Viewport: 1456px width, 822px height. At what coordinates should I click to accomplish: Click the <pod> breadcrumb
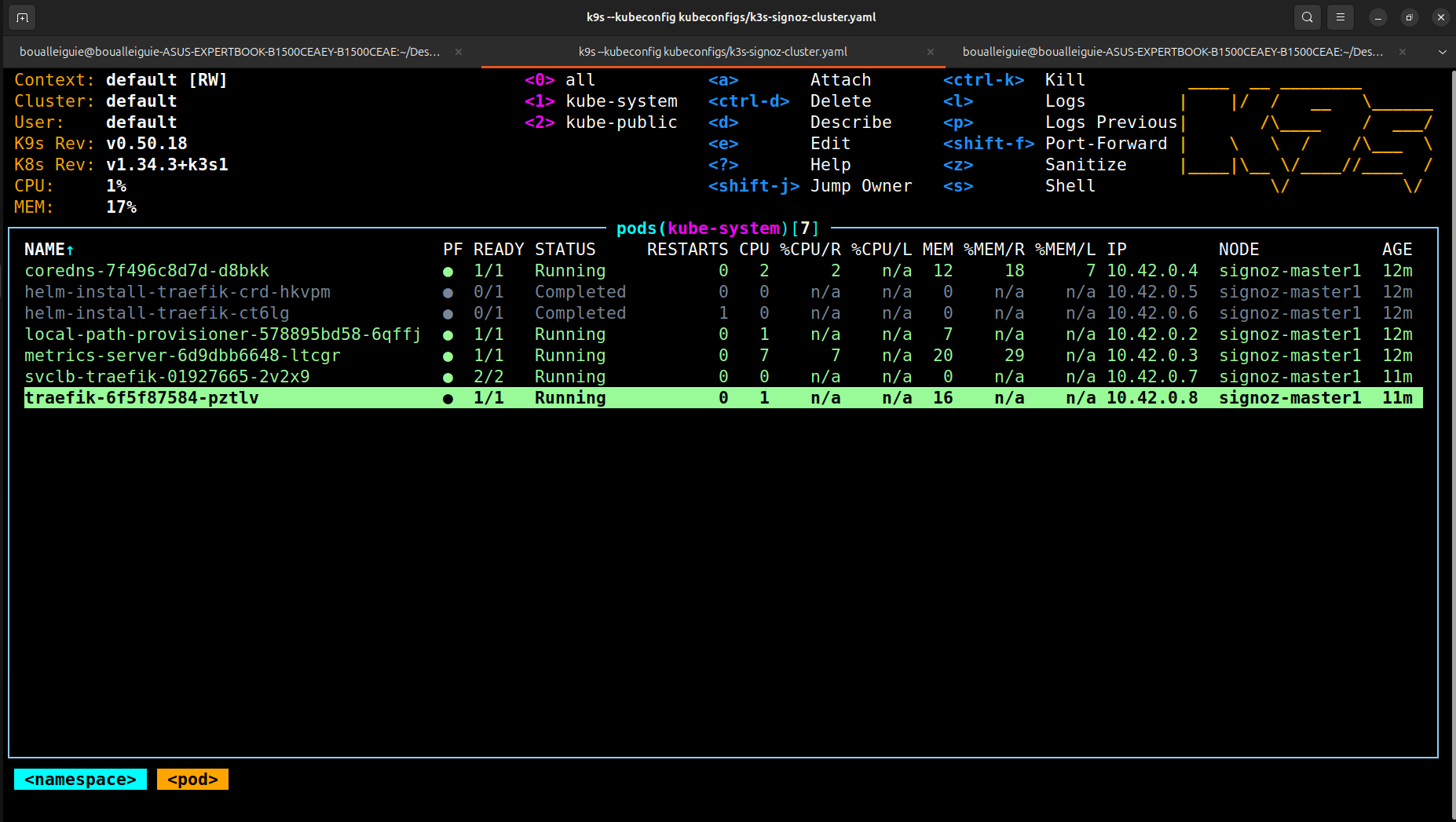pos(192,780)
